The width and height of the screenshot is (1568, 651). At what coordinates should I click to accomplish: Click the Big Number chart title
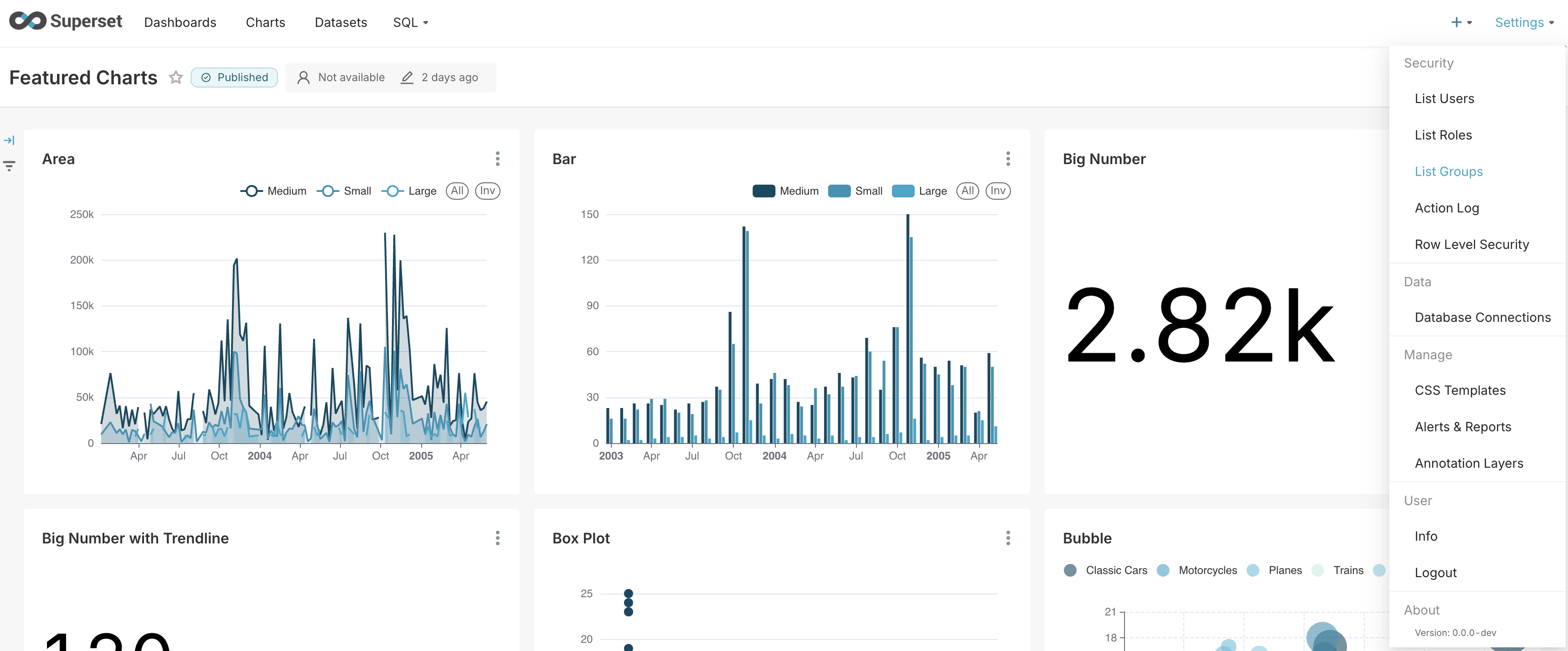(1104, 159)
